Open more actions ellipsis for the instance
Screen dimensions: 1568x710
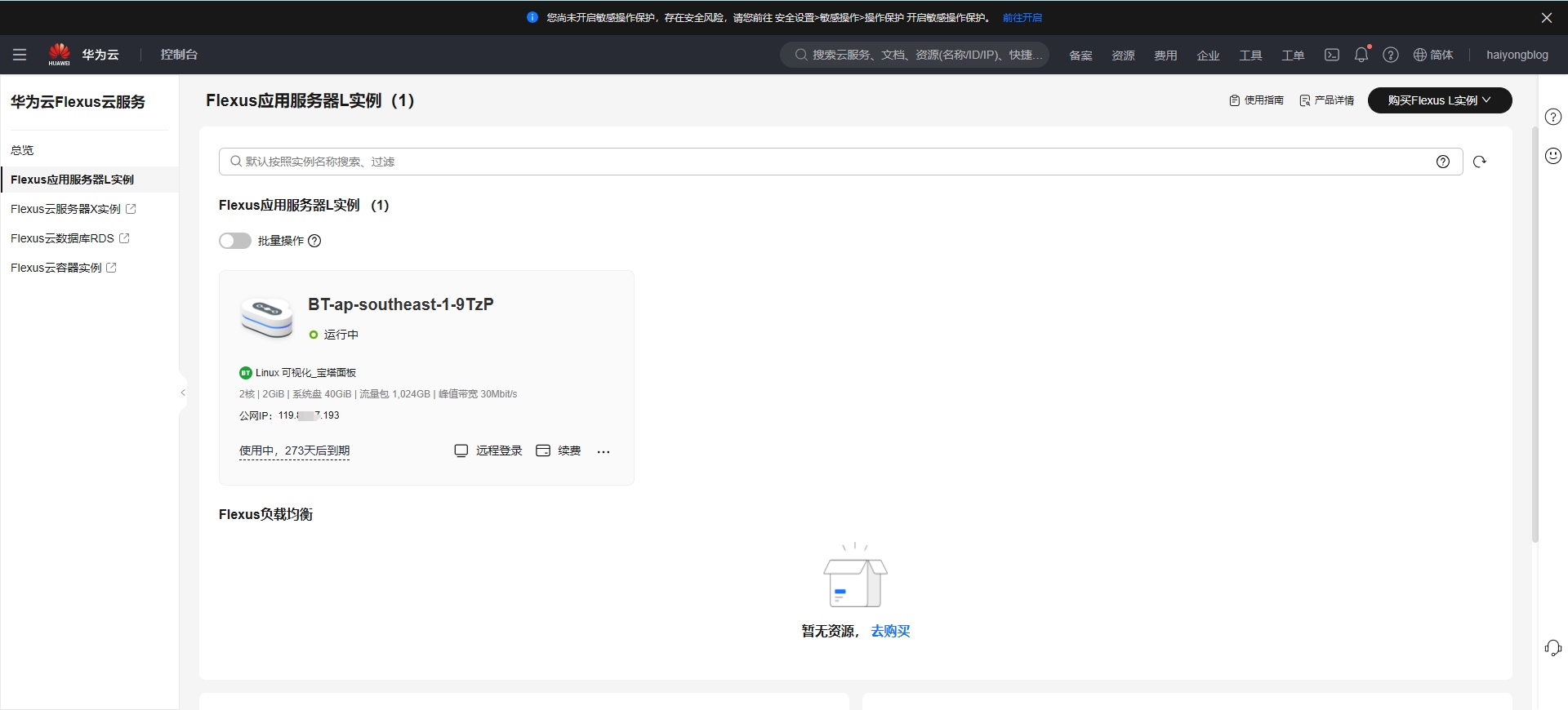pos(604,451)
